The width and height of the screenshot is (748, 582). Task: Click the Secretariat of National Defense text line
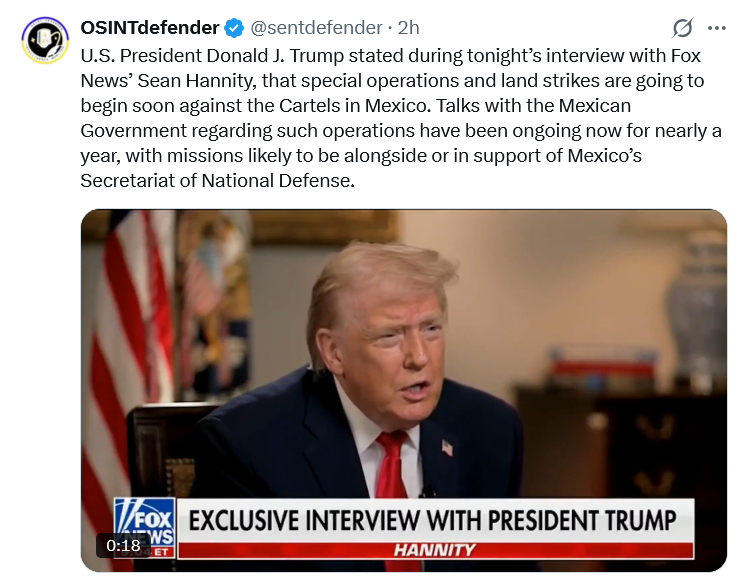218,181
